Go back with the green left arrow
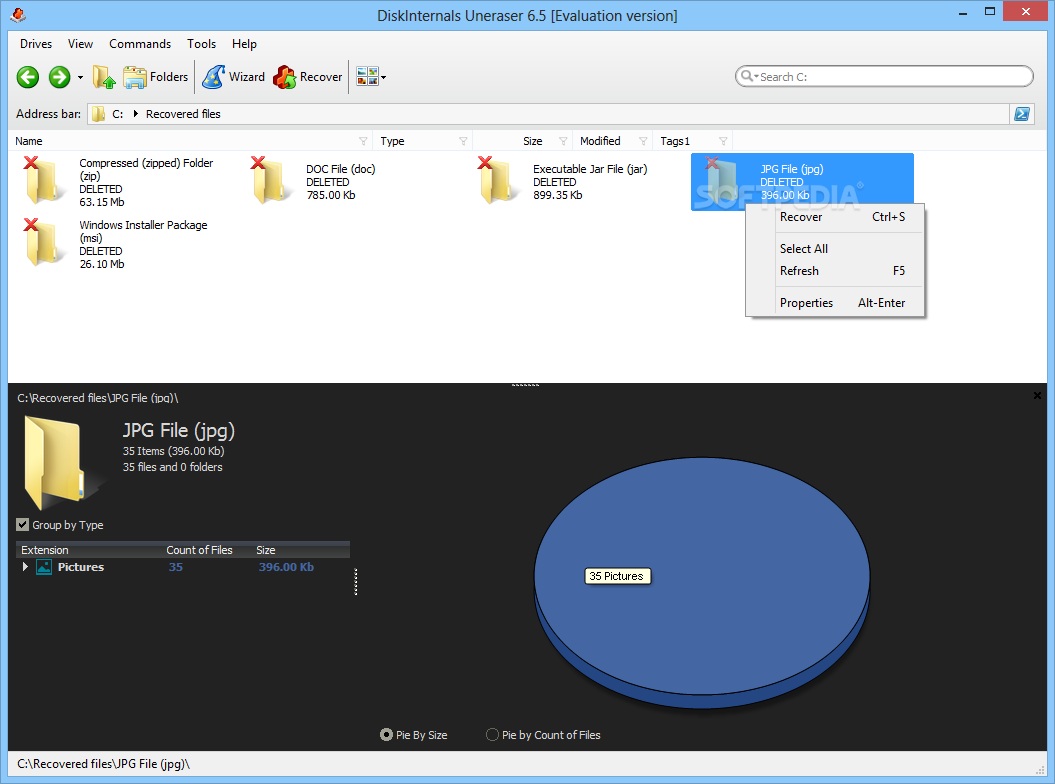The width and height of the screenshot is (1055, 784). point(28,77)
